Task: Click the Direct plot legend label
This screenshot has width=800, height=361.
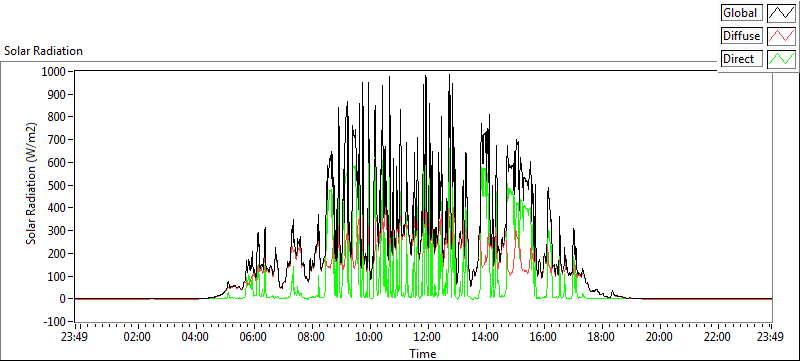Action: pyautogui.click(x=742, y=59)
